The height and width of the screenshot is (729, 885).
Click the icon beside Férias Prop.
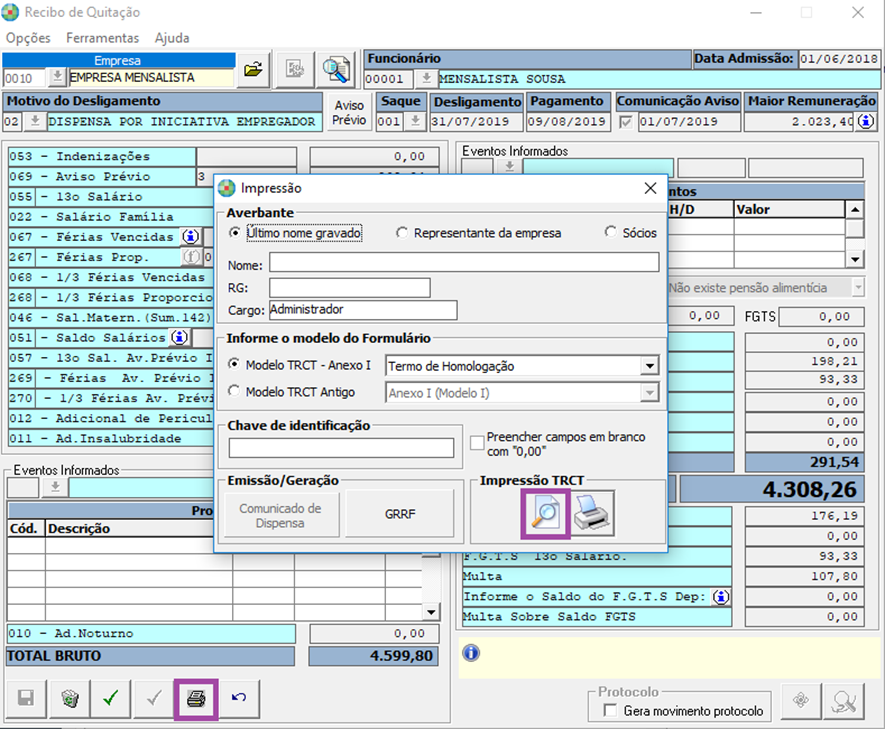coord(191,257)
